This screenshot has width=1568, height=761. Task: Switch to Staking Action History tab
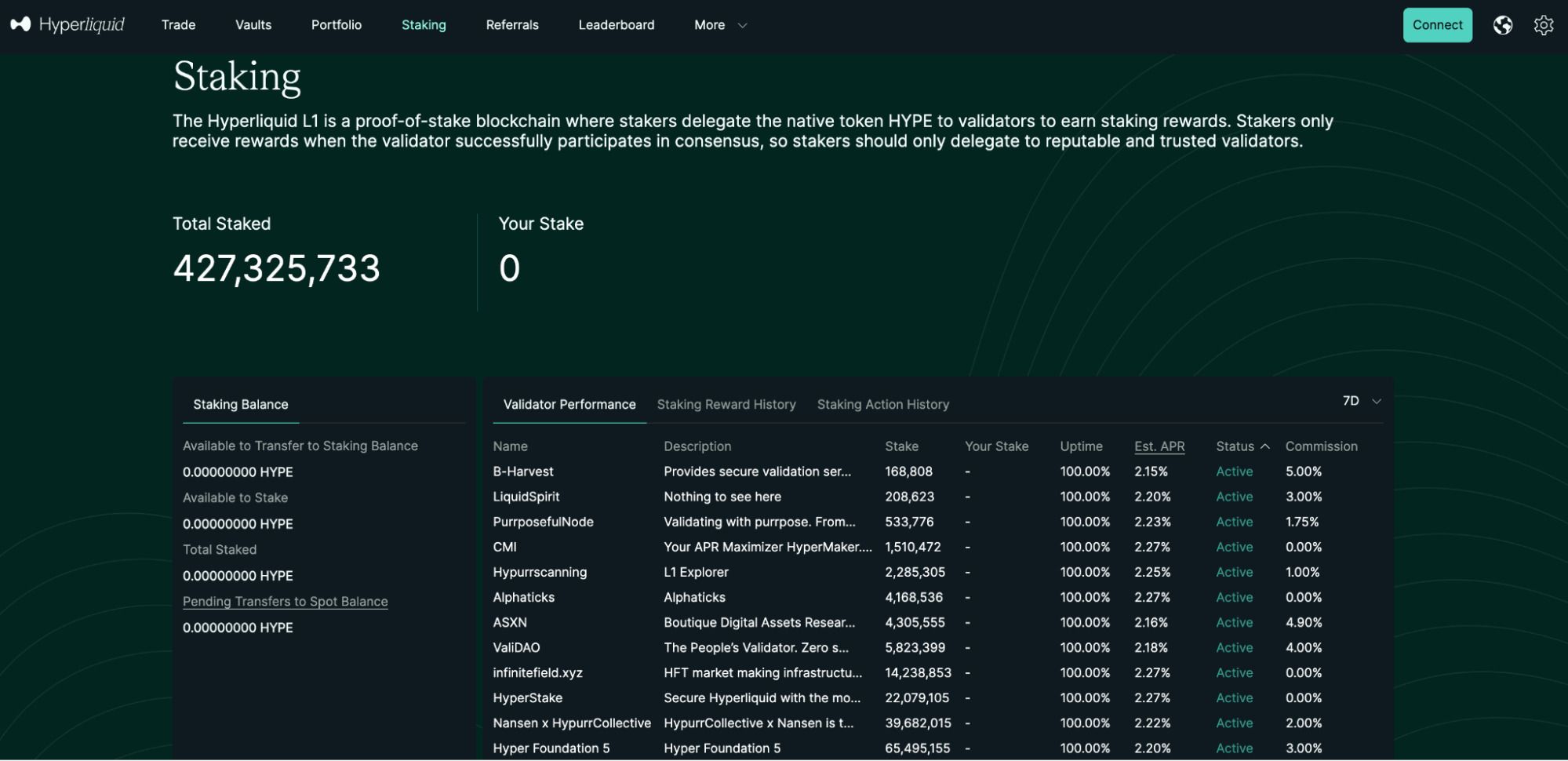(882, 405)
